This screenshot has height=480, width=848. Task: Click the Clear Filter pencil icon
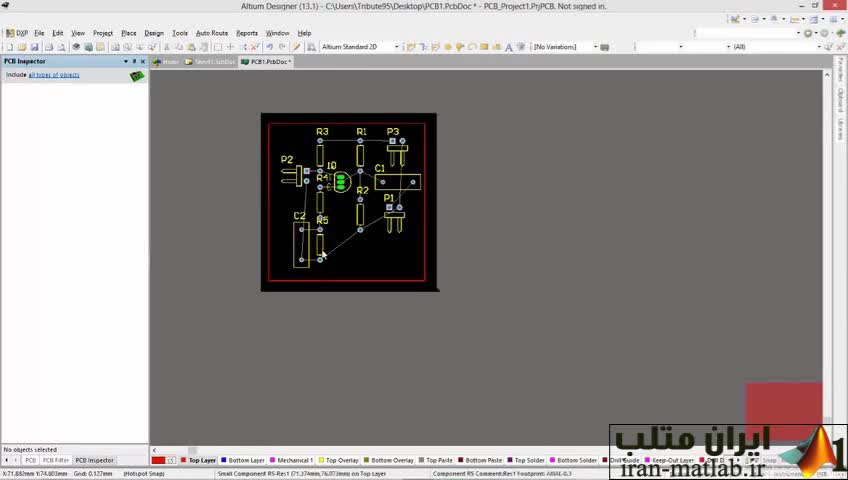coord(296,47)
